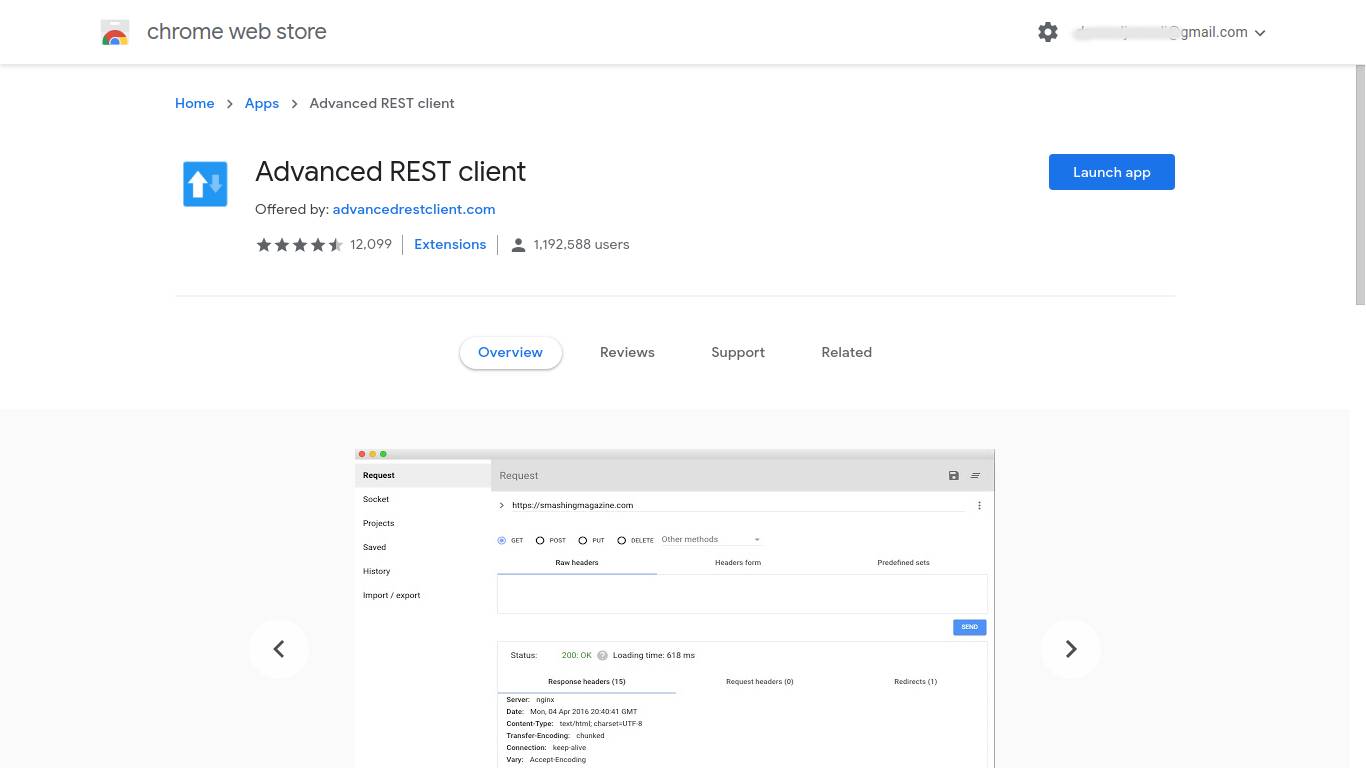Click the Headers form tab in the preview
This screenshot has height=768, width=1366.
pyautogui.click(x=738, y=563)
